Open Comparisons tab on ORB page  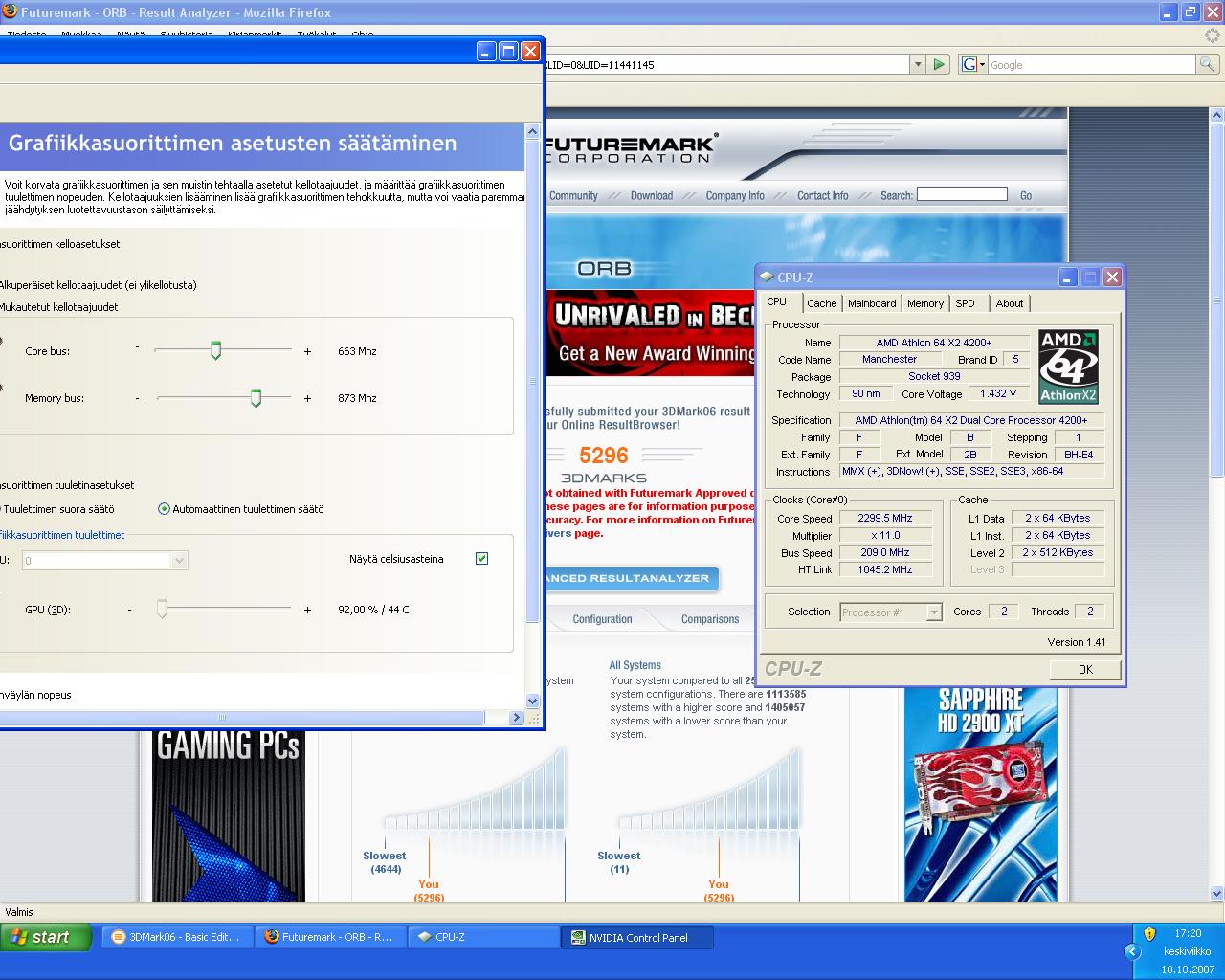pos(710,619)
